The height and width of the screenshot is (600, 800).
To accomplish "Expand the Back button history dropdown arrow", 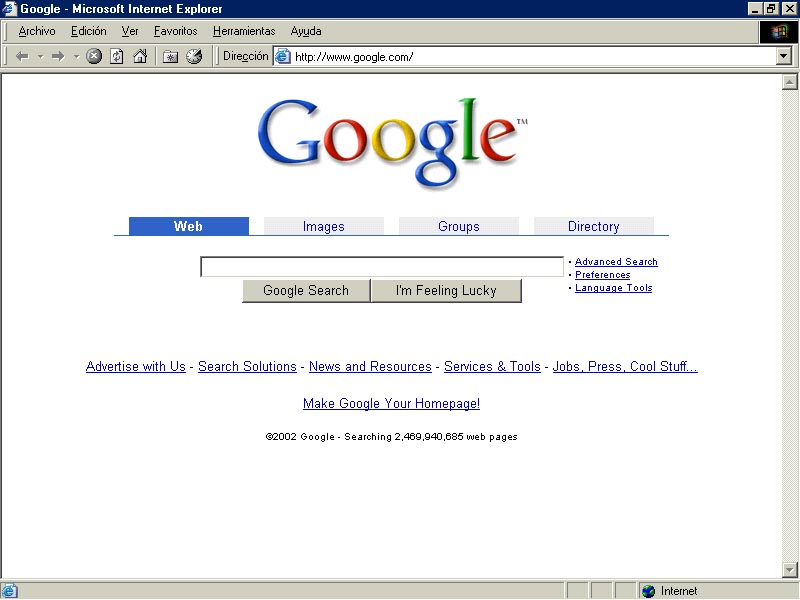I will pos(40,57).
